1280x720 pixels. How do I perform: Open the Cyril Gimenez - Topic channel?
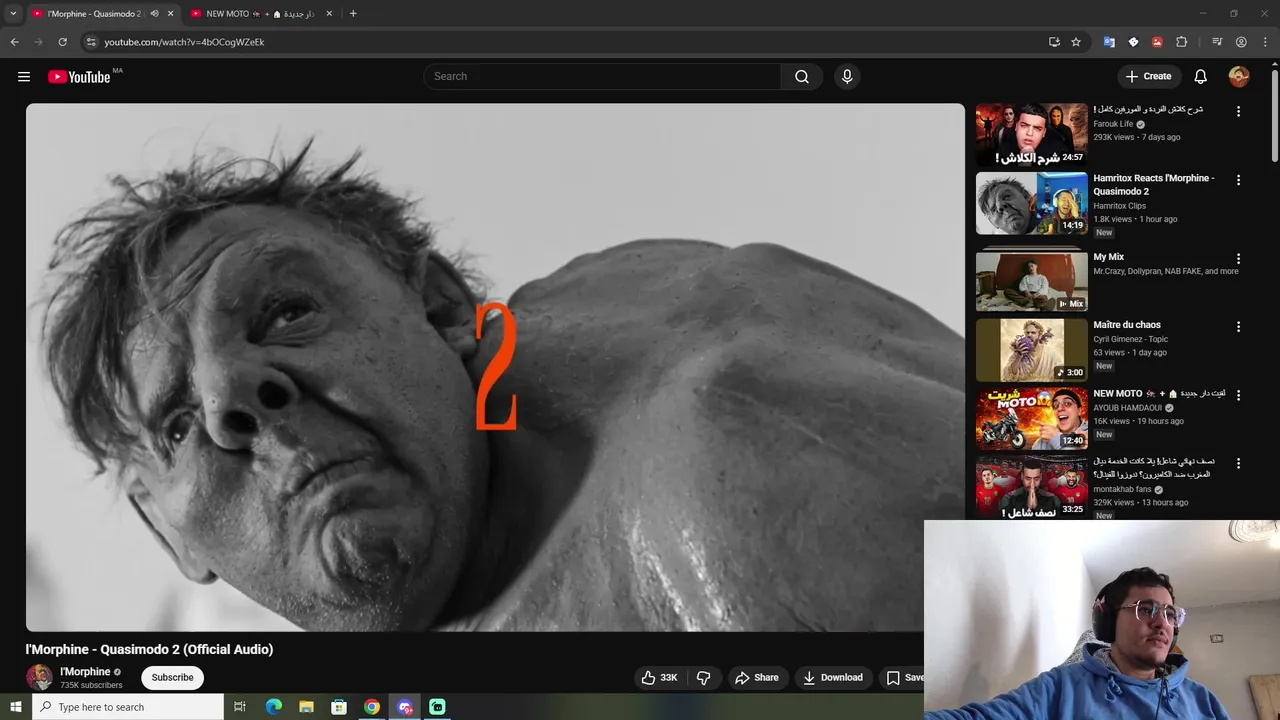(x=1130, y=339)
